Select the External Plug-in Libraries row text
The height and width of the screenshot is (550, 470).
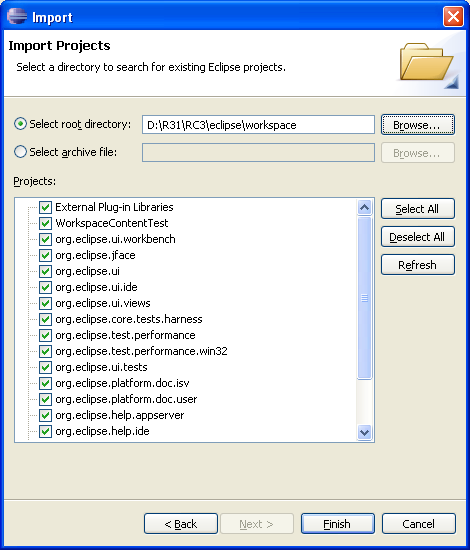pos(114,207)
